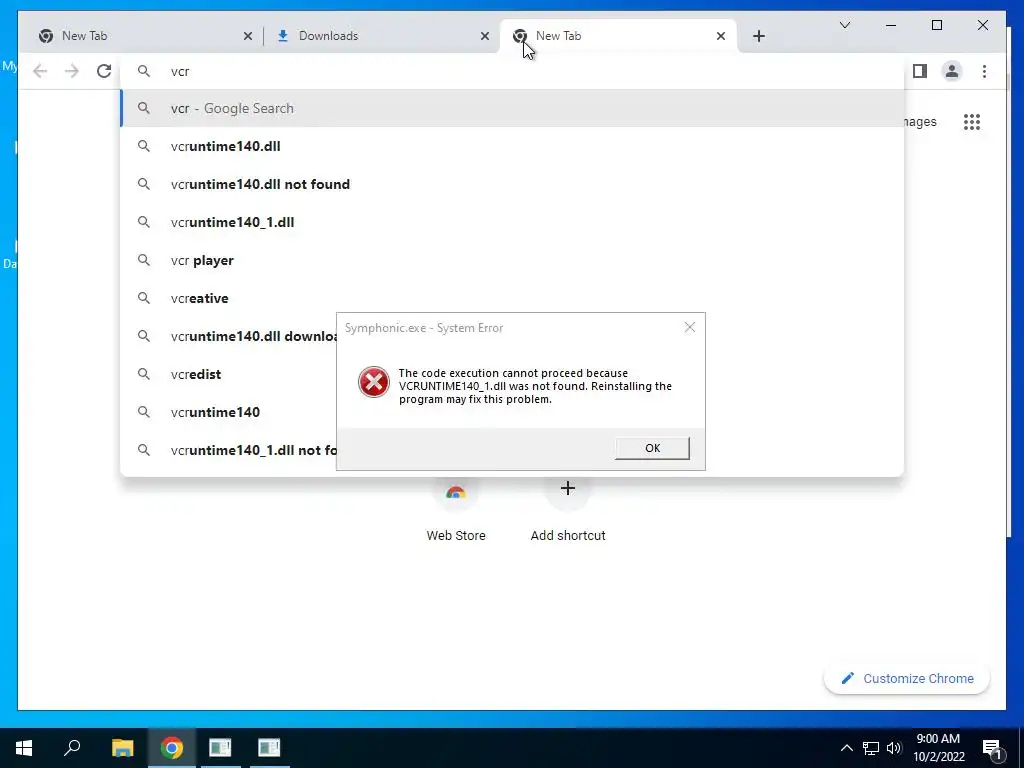Click OK in the System Error dialog
Screen dimensions: 1024x768
click(652, 448)
